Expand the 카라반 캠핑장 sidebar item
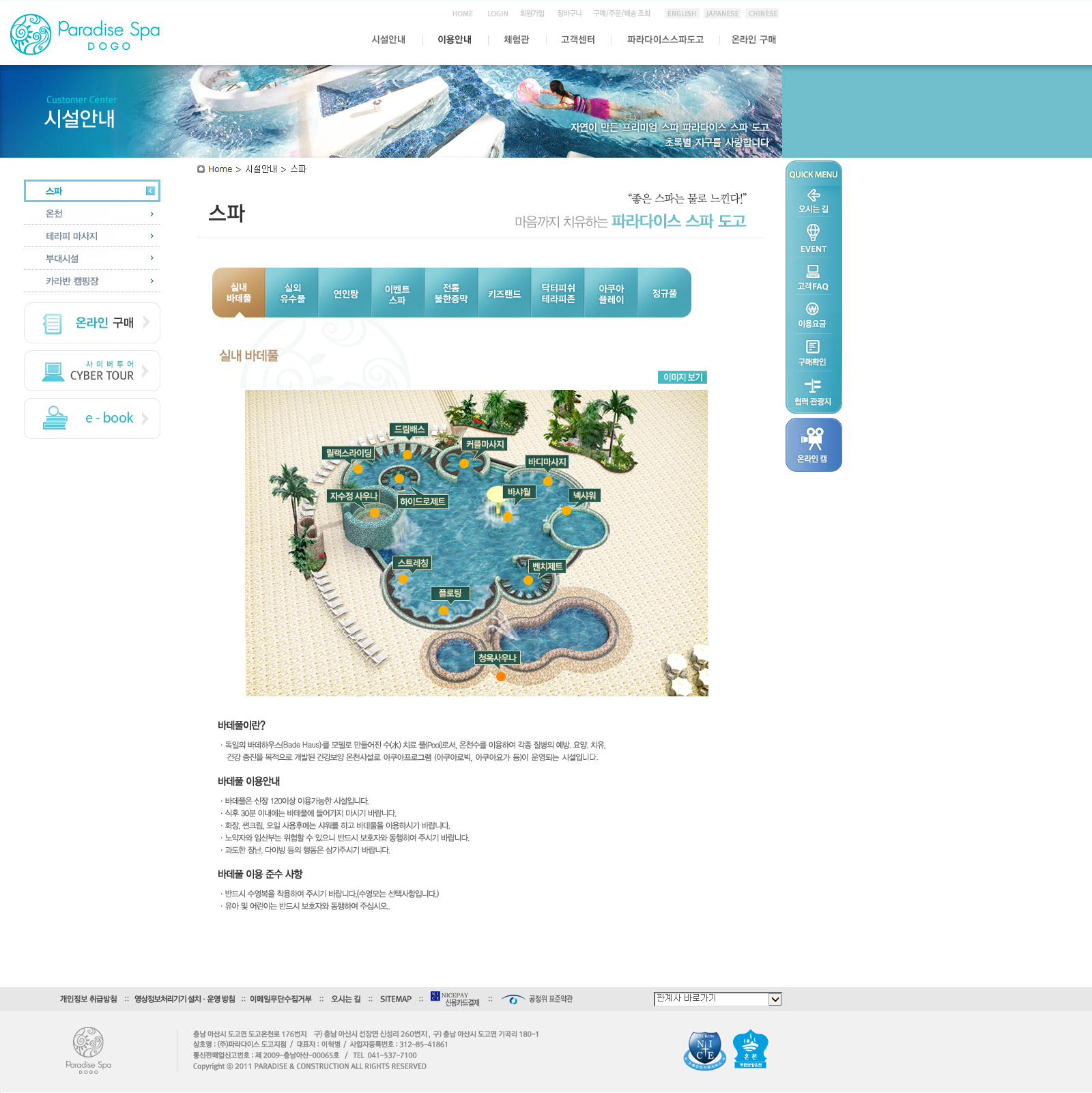1092x1093 pixels. click(91, 281)
